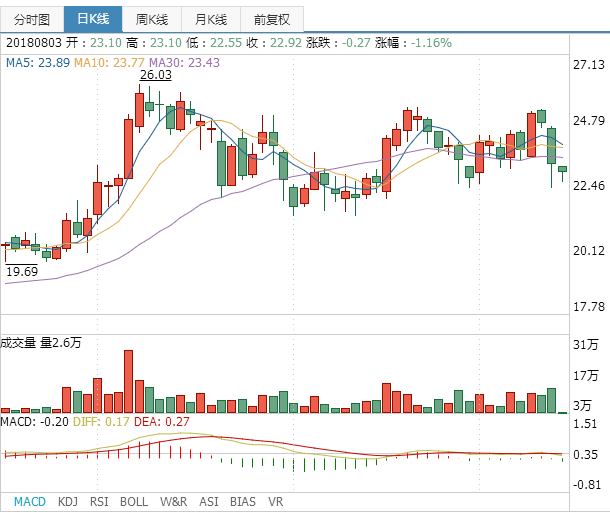
Task: Click the MACD: -0.20 reading
Action: 35,422
